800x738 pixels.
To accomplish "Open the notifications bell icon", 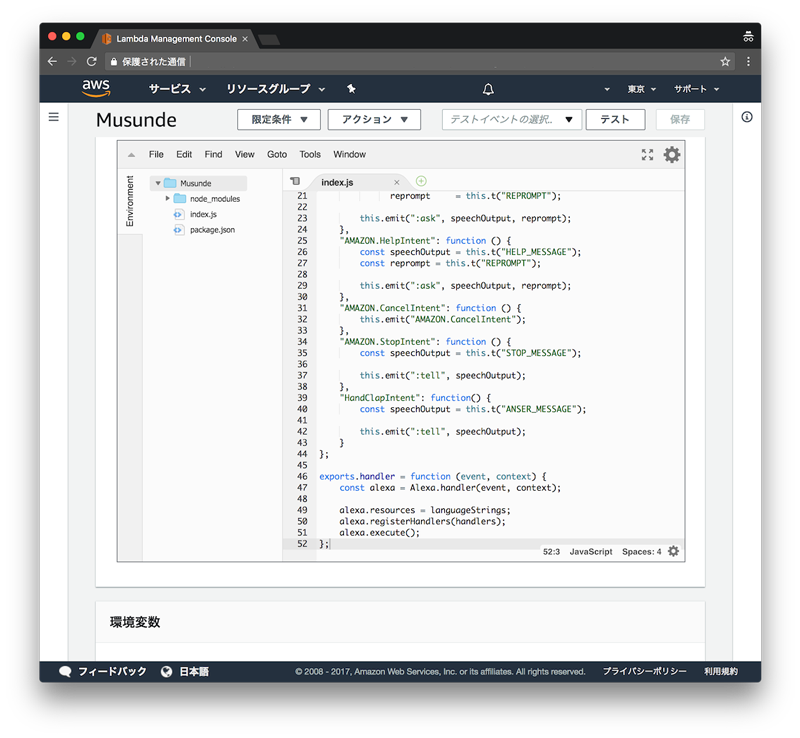I will [488, 89].
